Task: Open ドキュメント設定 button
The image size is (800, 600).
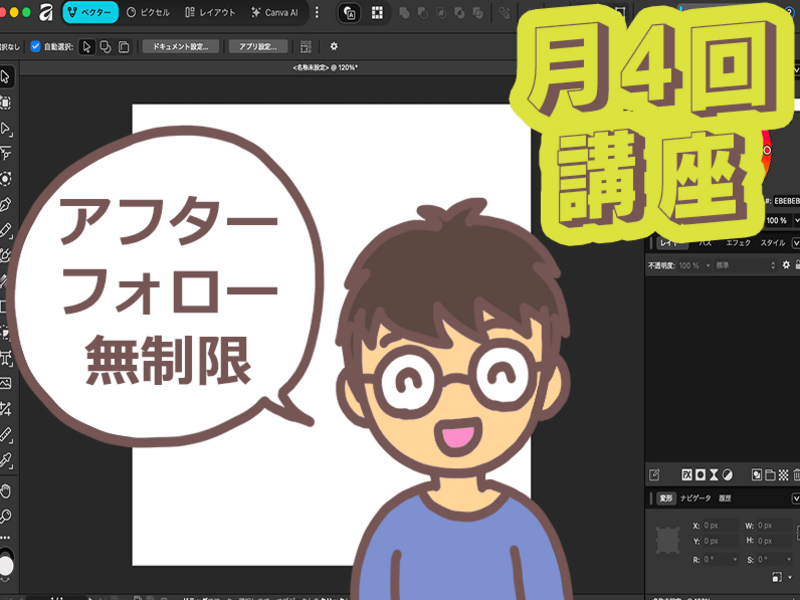Action: point(181,46)
